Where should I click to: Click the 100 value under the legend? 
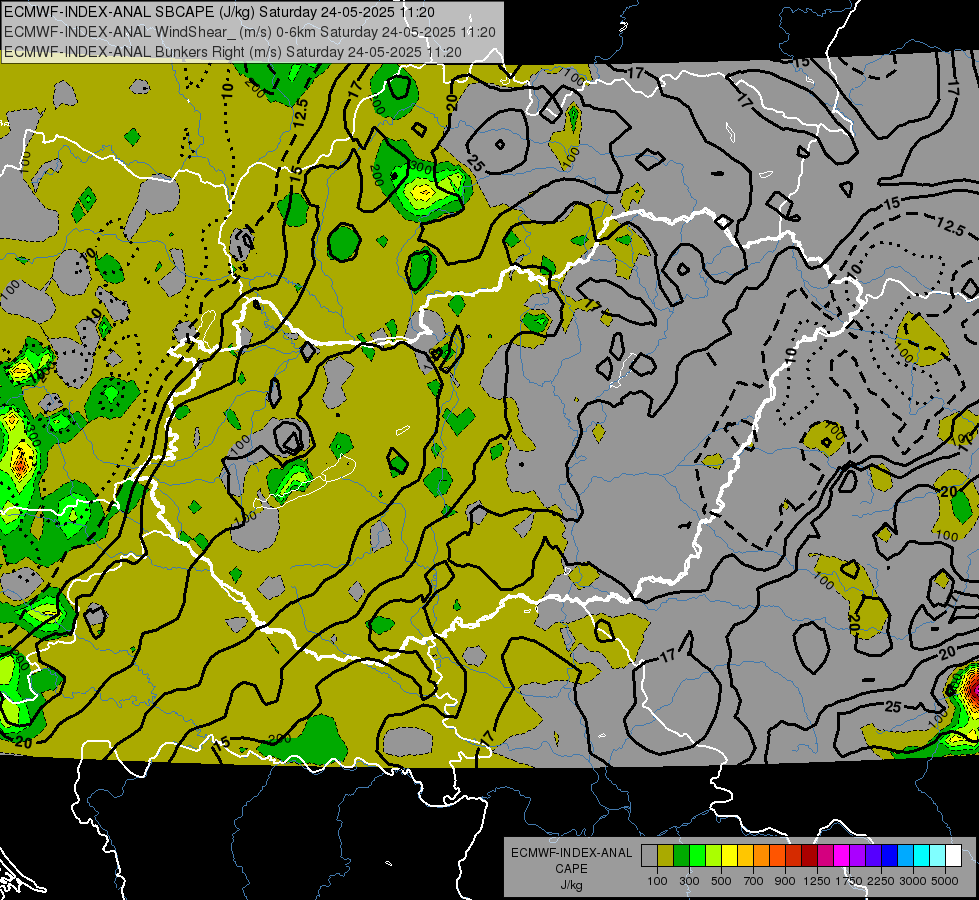(x=657, y=881)
